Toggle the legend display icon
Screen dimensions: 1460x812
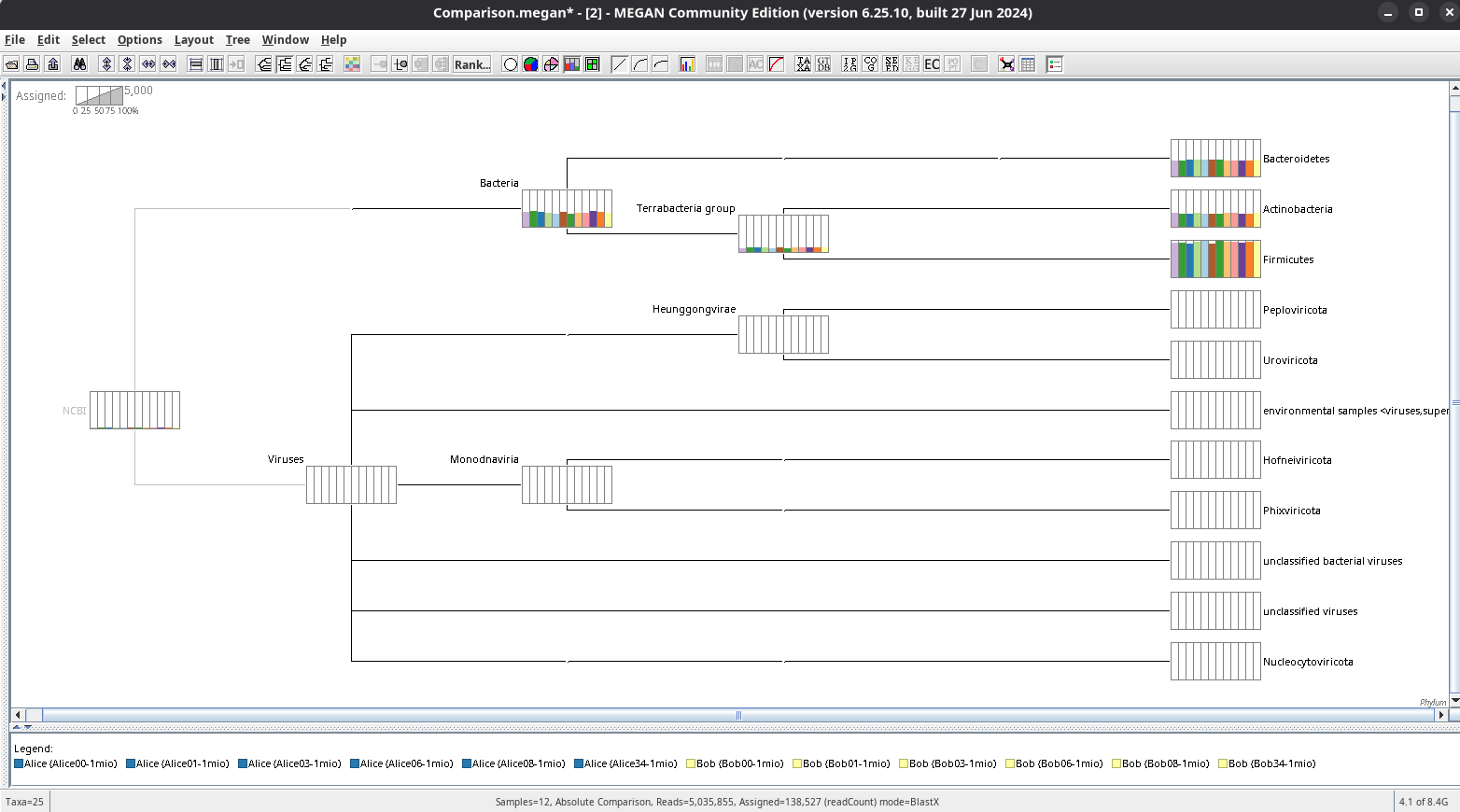[1055, 64]
